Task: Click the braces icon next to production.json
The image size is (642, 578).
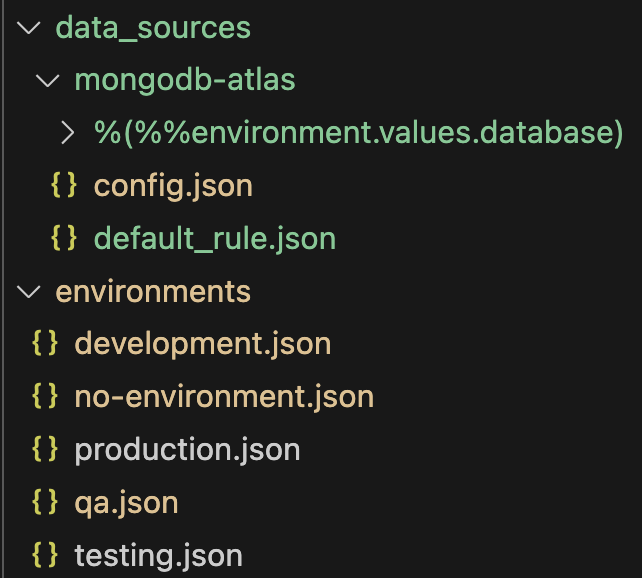Action: pos(45,449)
